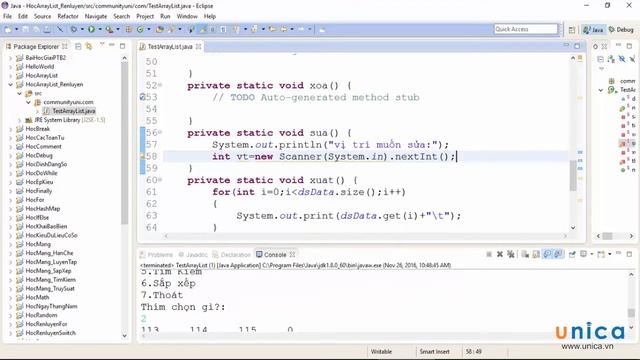Fold the xoa() method at line 52
This screenshot has width=640, height=360.
click(x=160, y=85)
